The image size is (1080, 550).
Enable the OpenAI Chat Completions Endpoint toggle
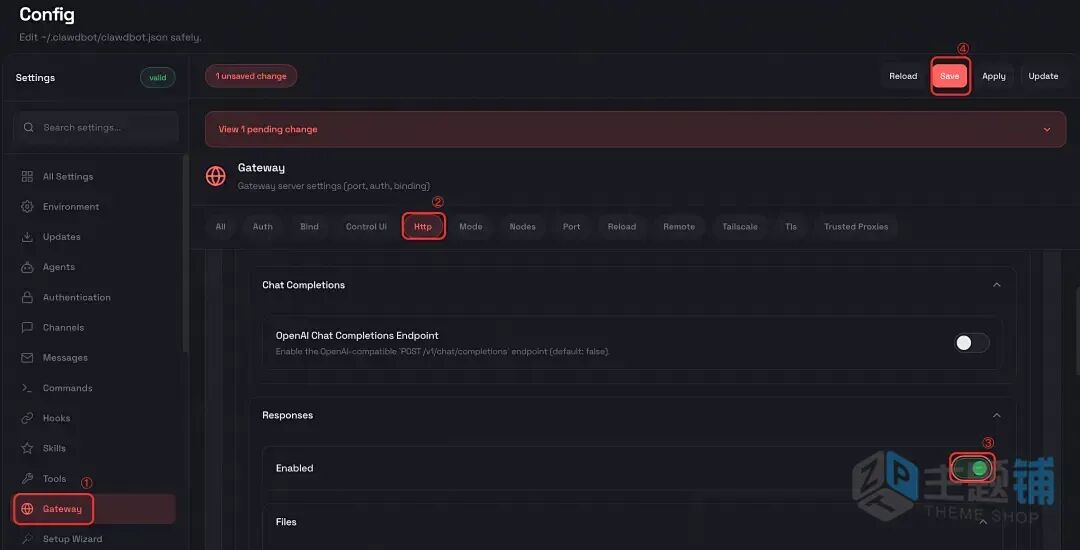click(x=971, y=343)
